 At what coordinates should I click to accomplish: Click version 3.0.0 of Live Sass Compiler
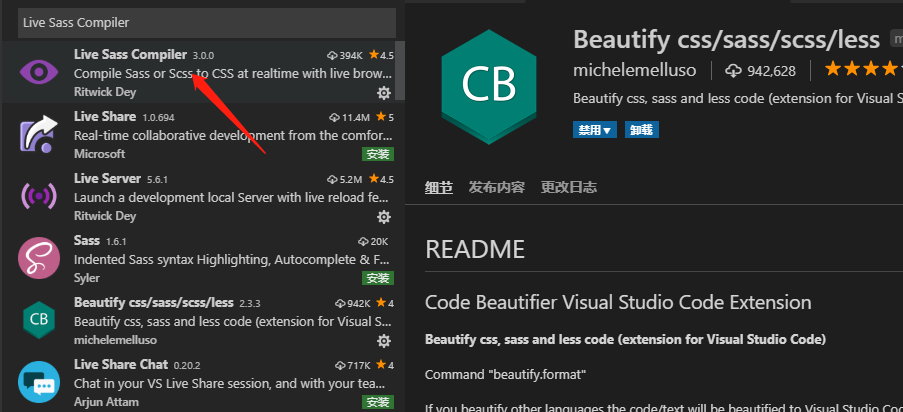[x=203, y=56]
